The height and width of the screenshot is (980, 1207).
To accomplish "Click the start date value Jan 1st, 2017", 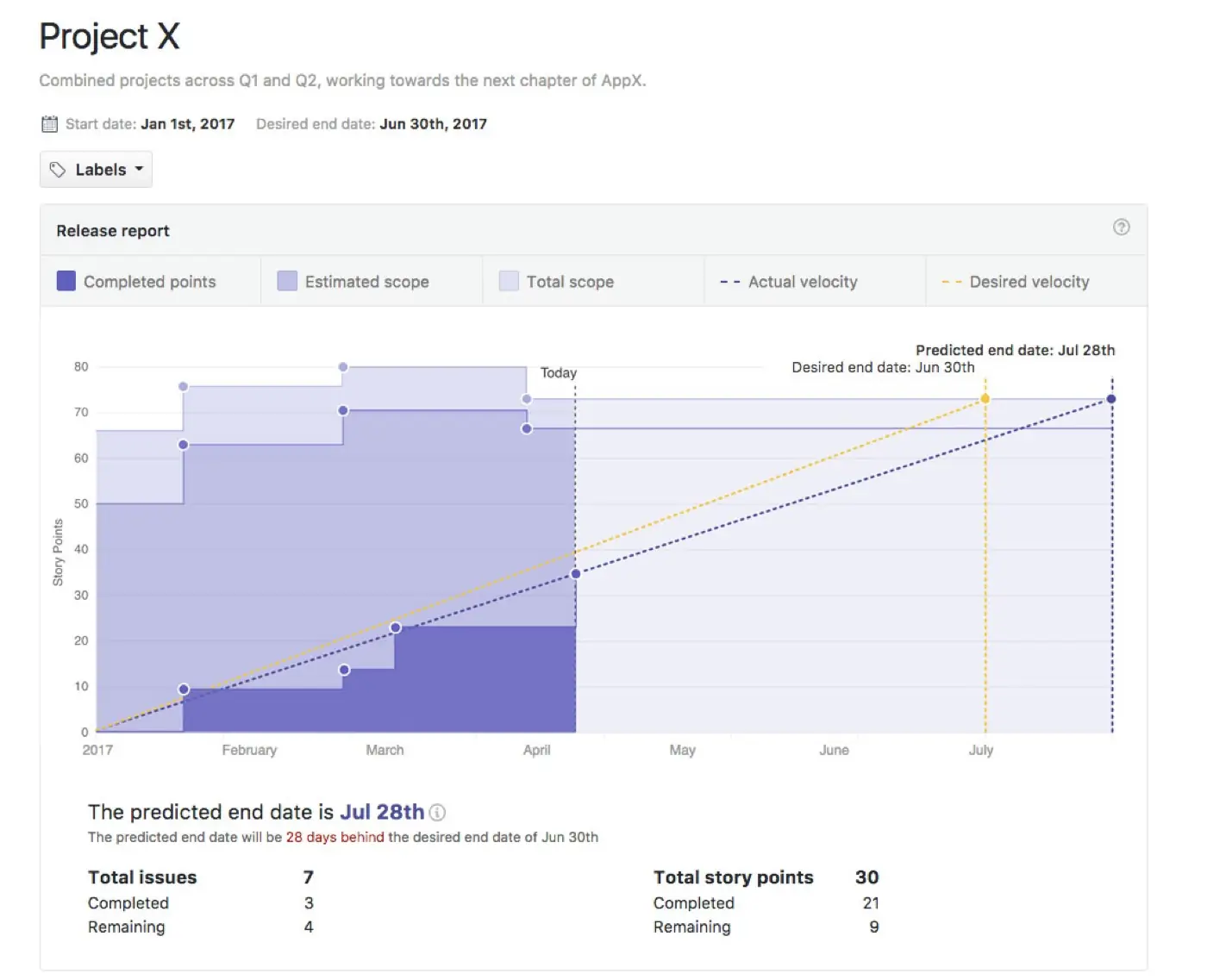I will [x=188, y=124].
